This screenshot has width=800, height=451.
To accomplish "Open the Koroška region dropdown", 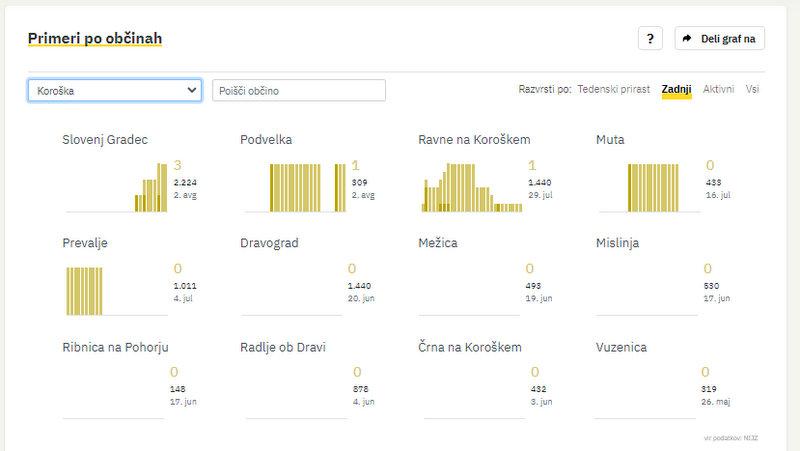I will [x=115, y=90].
